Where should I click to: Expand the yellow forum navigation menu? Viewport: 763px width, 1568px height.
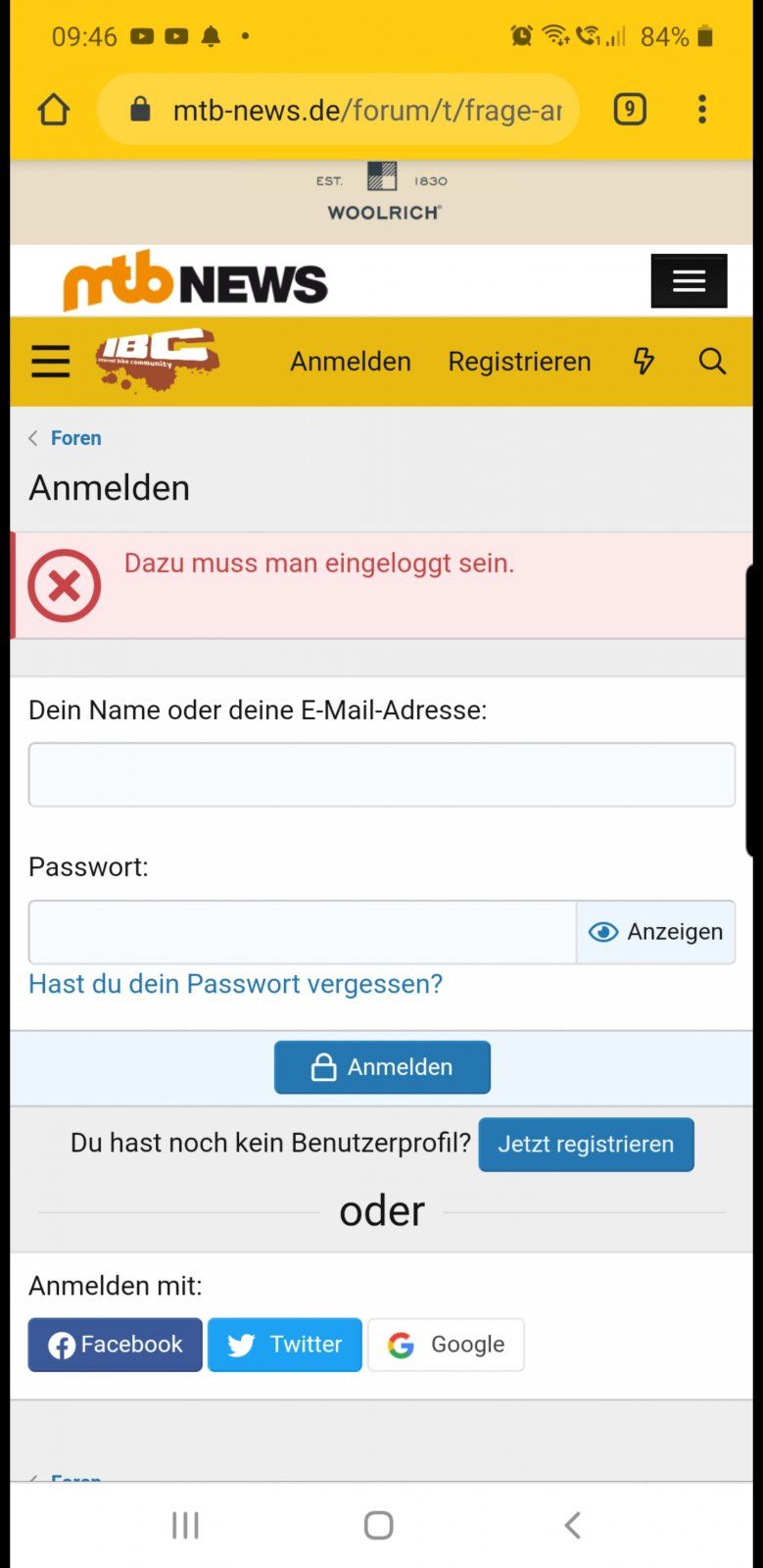pyautogui.click(x=50, y=362)
